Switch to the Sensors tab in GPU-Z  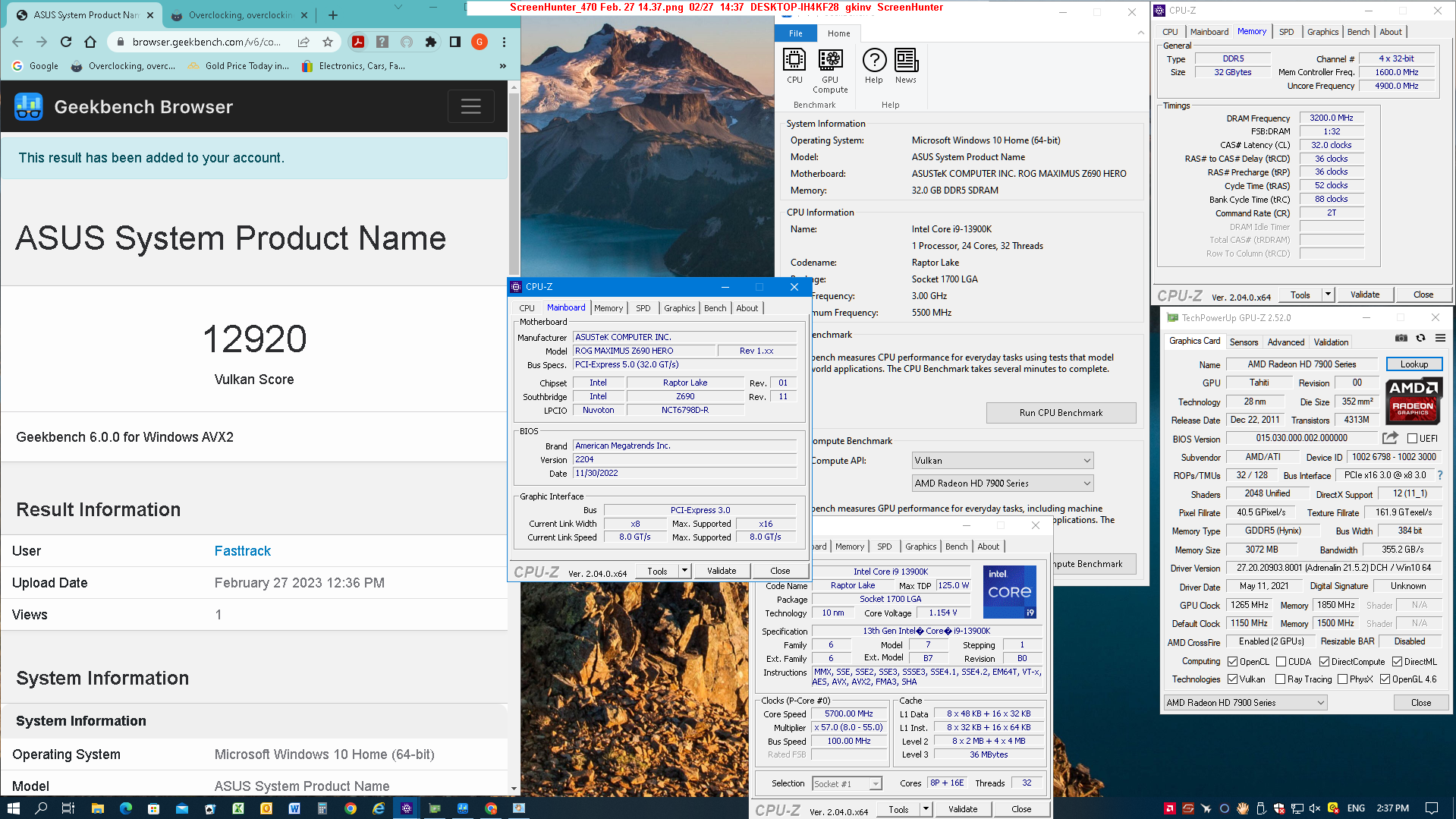click(1244, 342)
